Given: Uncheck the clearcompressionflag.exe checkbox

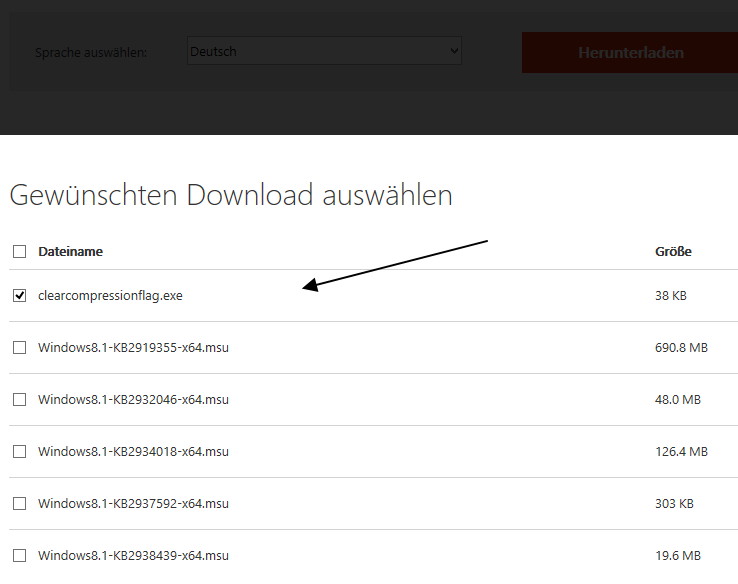Looking at the screenshot, I should point(19,296).
